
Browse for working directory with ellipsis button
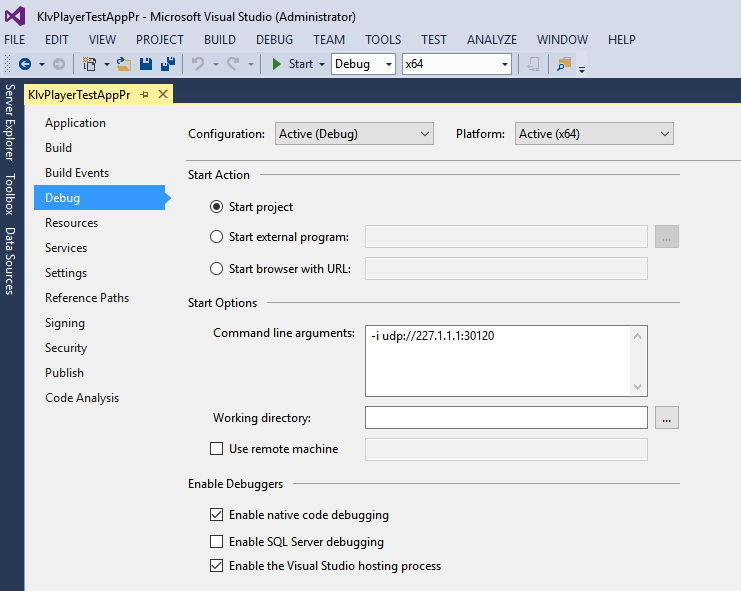[667, 417]
